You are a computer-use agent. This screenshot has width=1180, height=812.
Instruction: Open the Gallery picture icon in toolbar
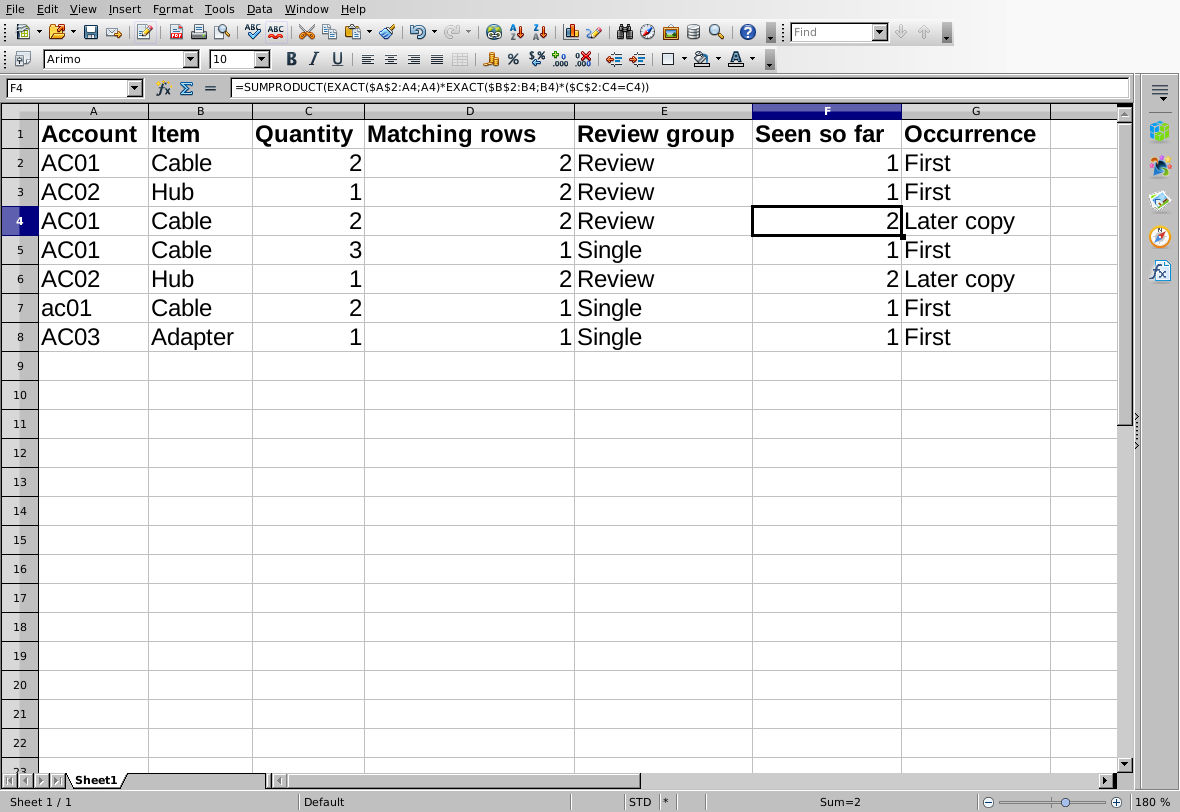pos(671,32)
